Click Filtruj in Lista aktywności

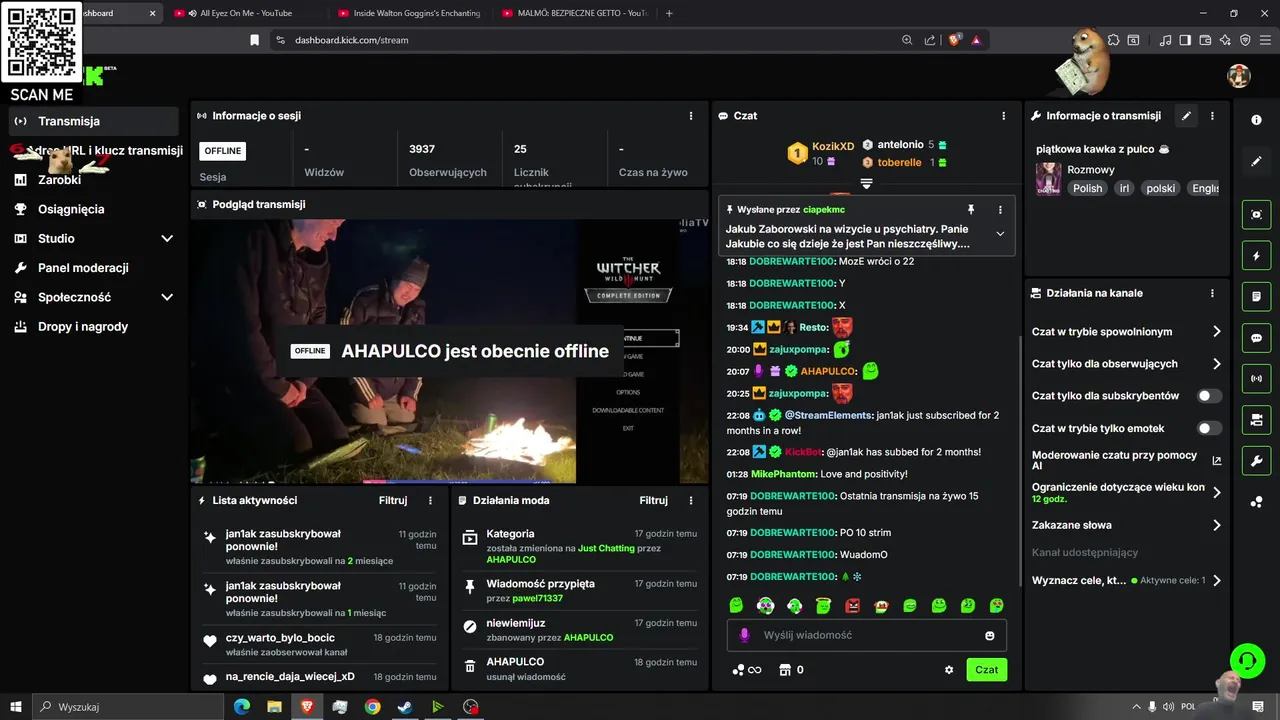point(393,500)
